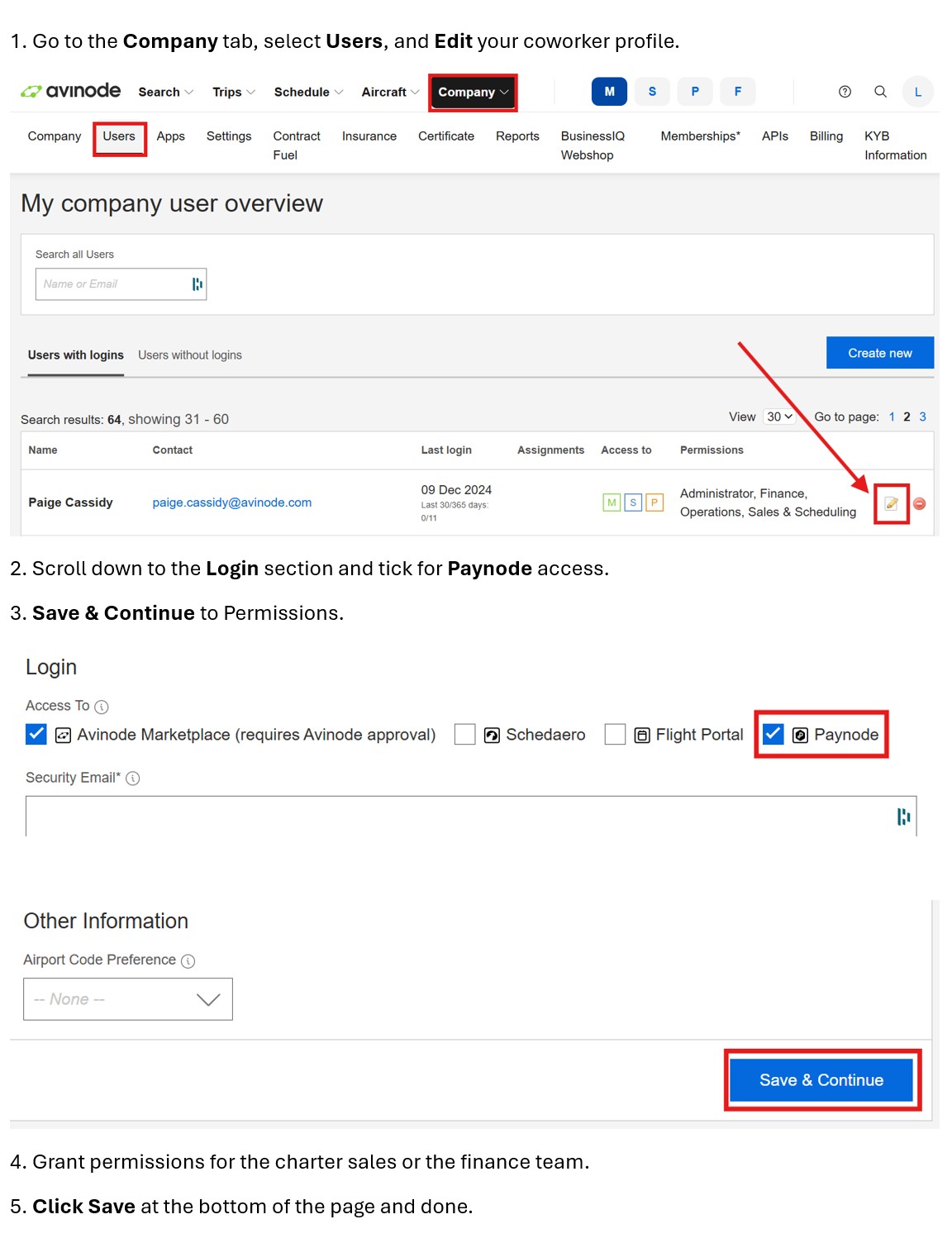
Task: Click the icon inside Search all Users field
Action: pyautogui.click(x=197, y=284)
